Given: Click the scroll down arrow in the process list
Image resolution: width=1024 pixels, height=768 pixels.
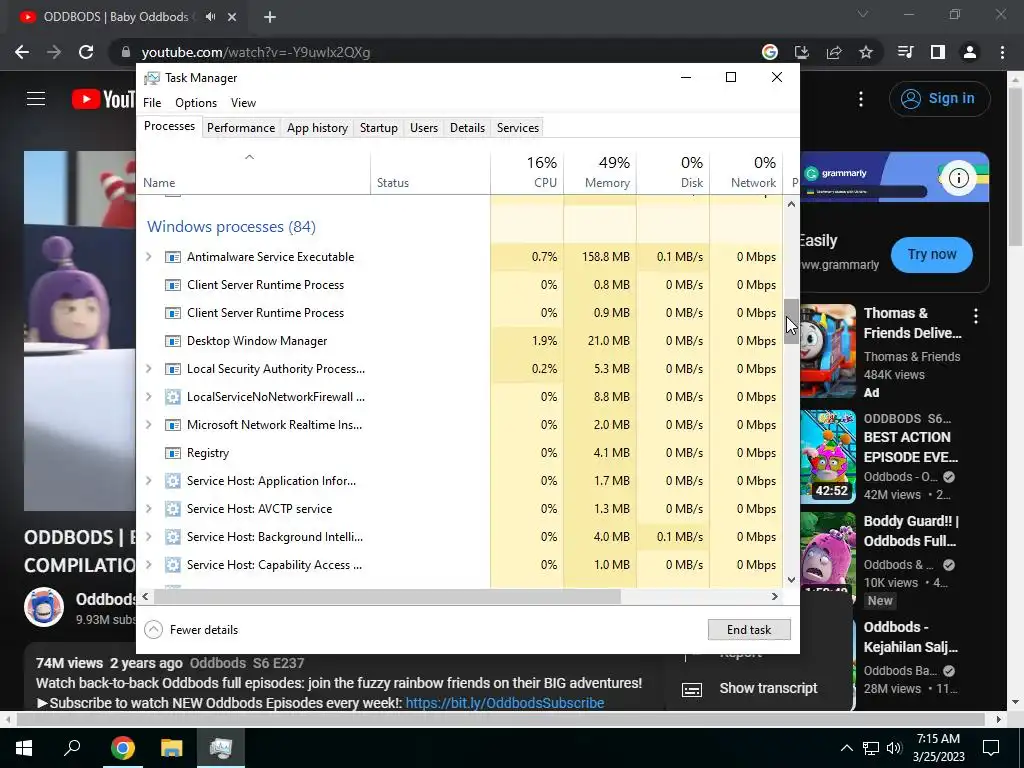Looking at the screenshot, I should click(792, 580).
